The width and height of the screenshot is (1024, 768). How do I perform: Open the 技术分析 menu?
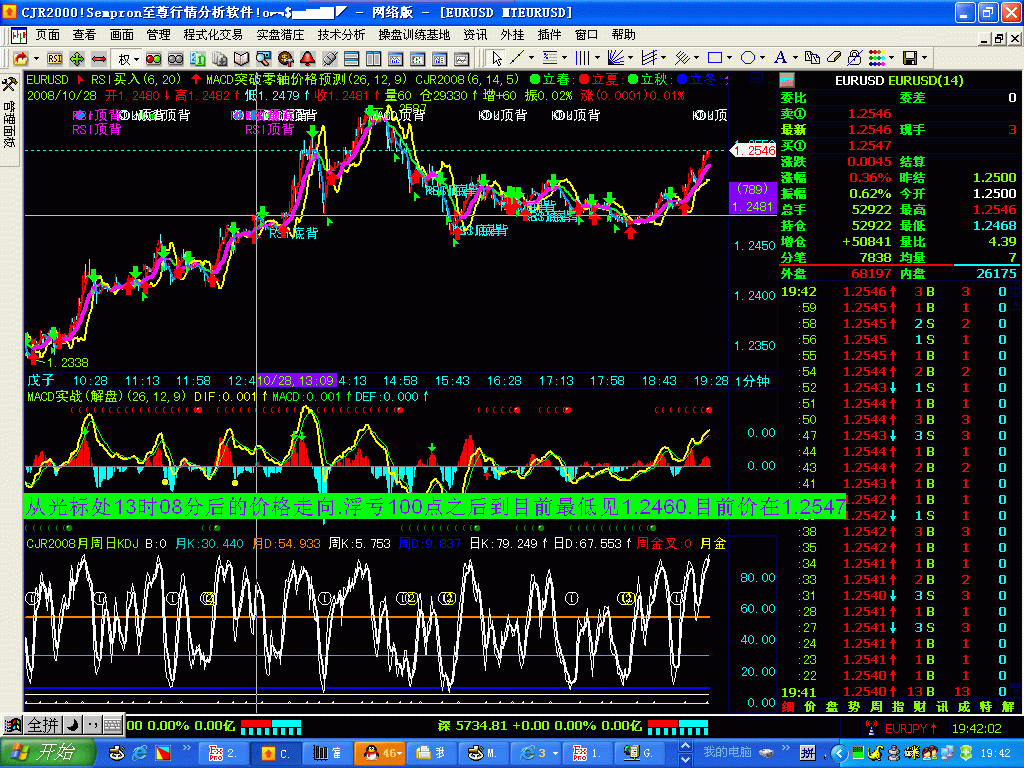click(342, 34)
